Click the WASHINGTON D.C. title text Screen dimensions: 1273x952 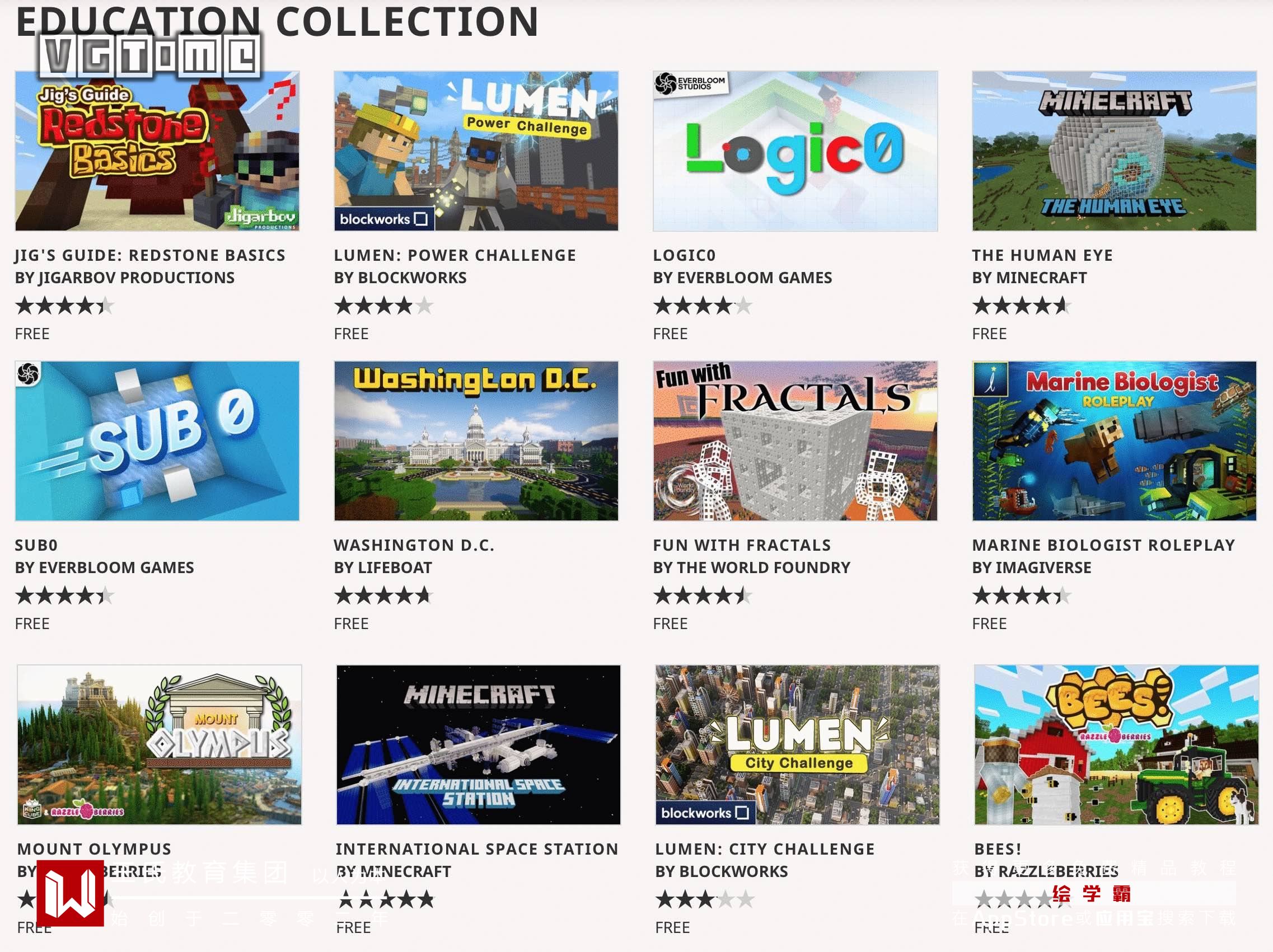click(414, 545)
